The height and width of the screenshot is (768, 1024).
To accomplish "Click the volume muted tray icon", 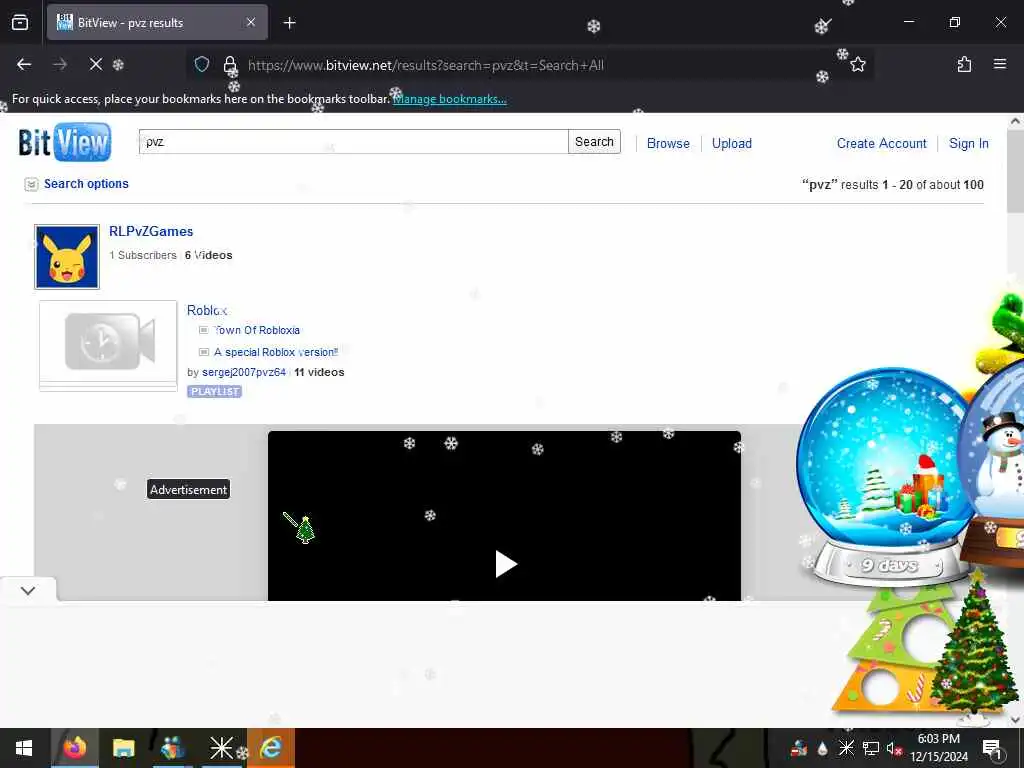I will [894, 748].
